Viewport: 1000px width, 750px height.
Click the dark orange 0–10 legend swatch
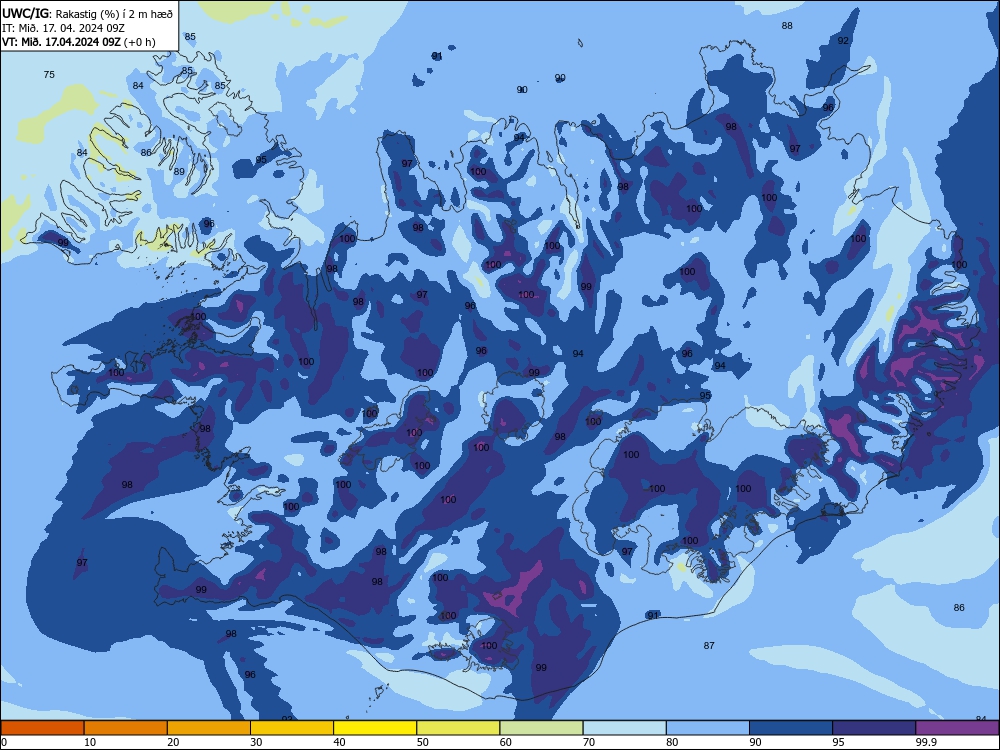42,728
